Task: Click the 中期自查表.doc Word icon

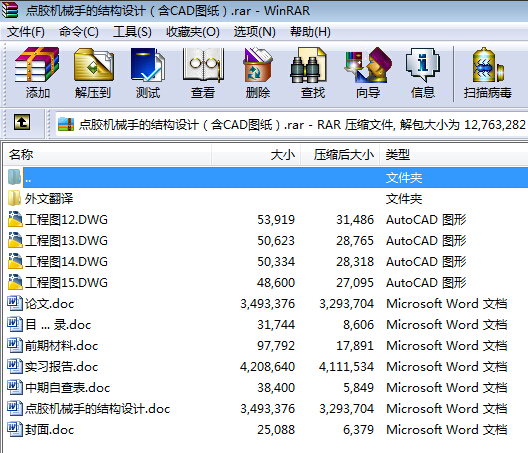Action: [x=15, y=387]
